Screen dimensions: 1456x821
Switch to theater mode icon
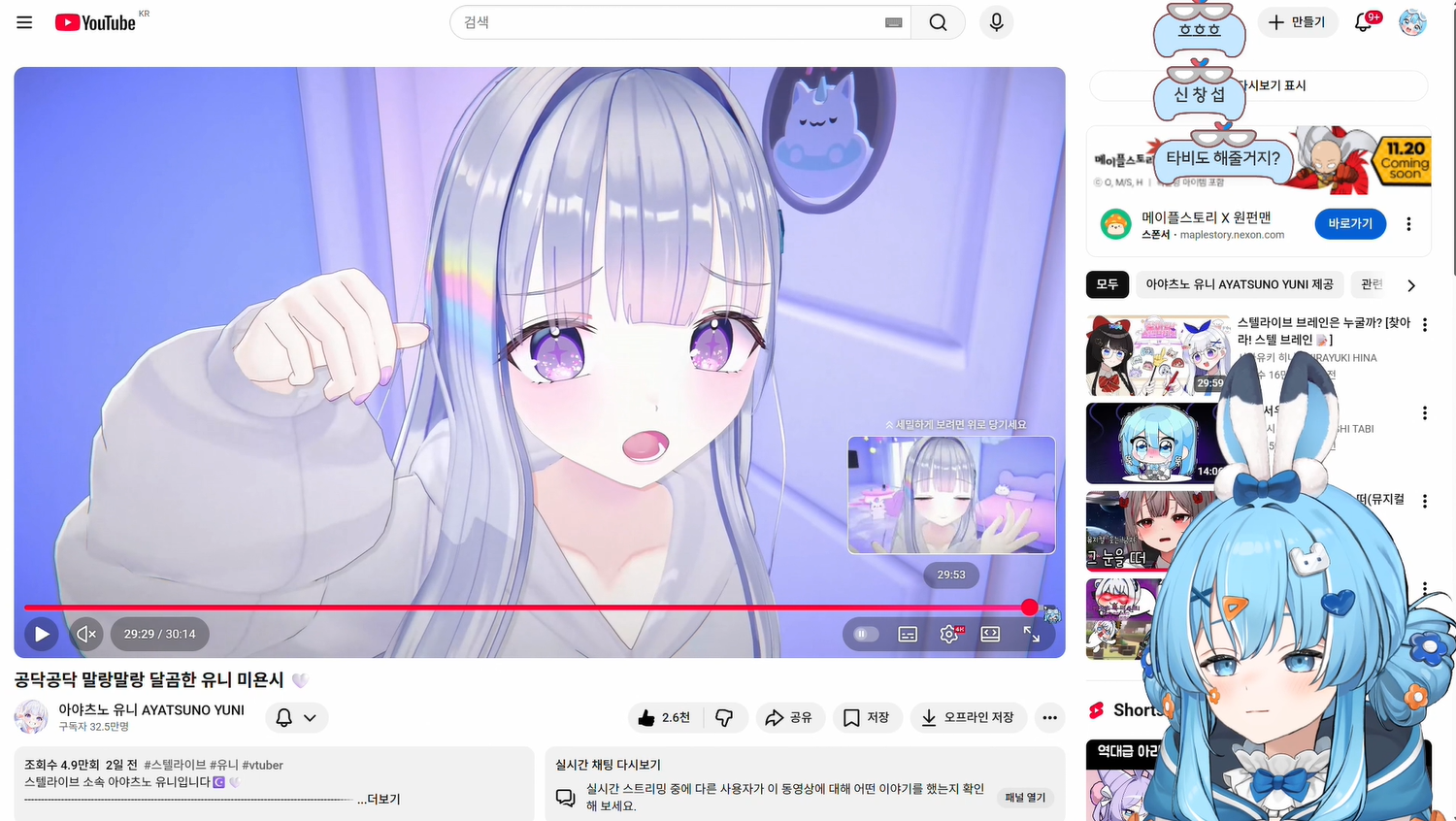(x=990, y=634)
